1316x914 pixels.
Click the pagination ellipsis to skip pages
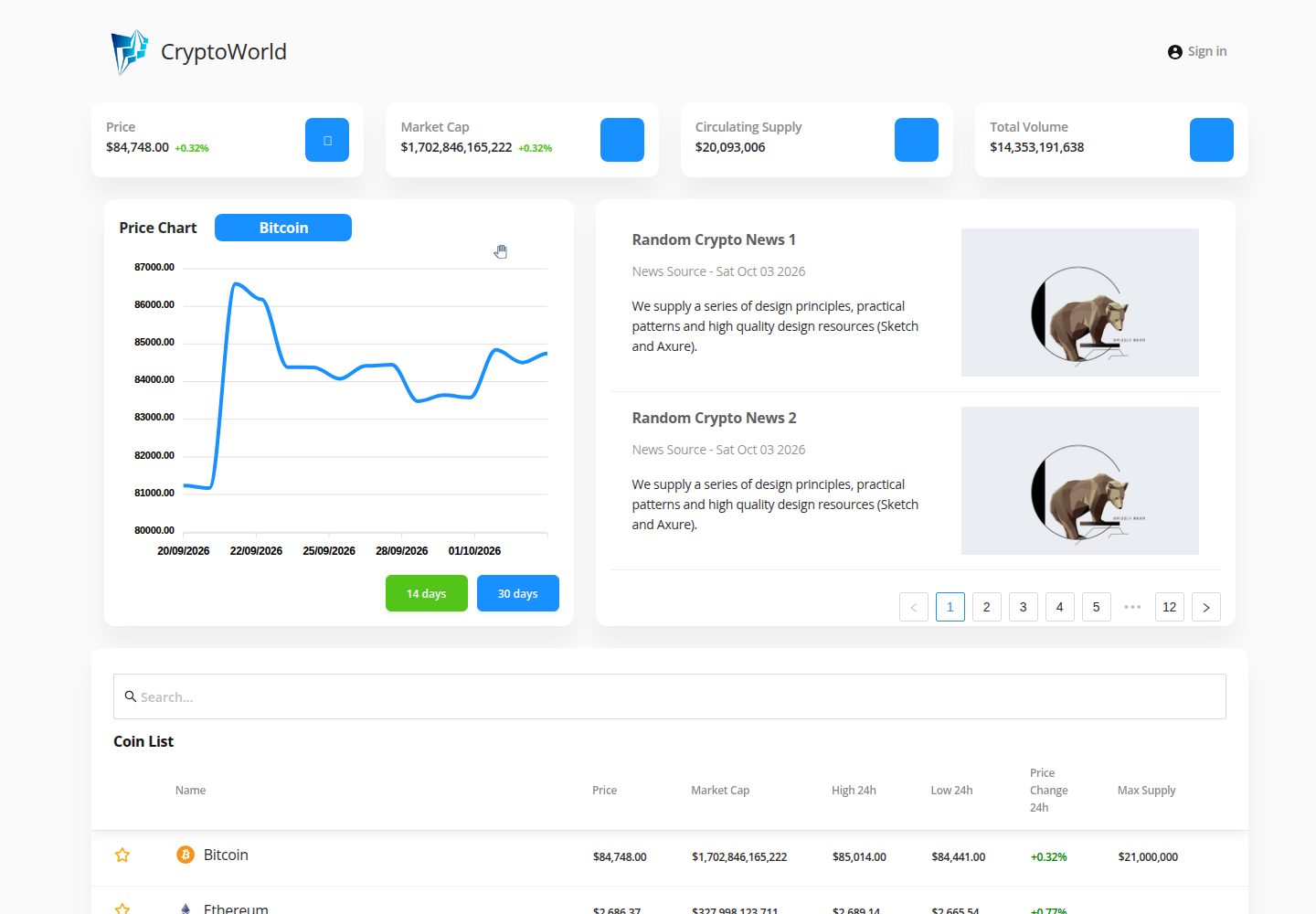1133,607
